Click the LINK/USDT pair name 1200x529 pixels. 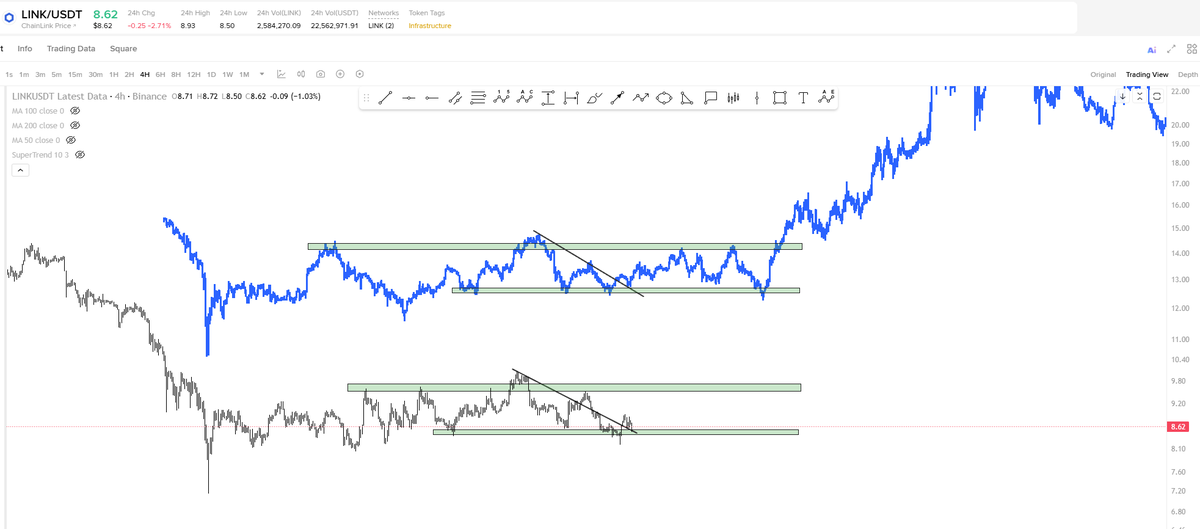pos(52,14)
